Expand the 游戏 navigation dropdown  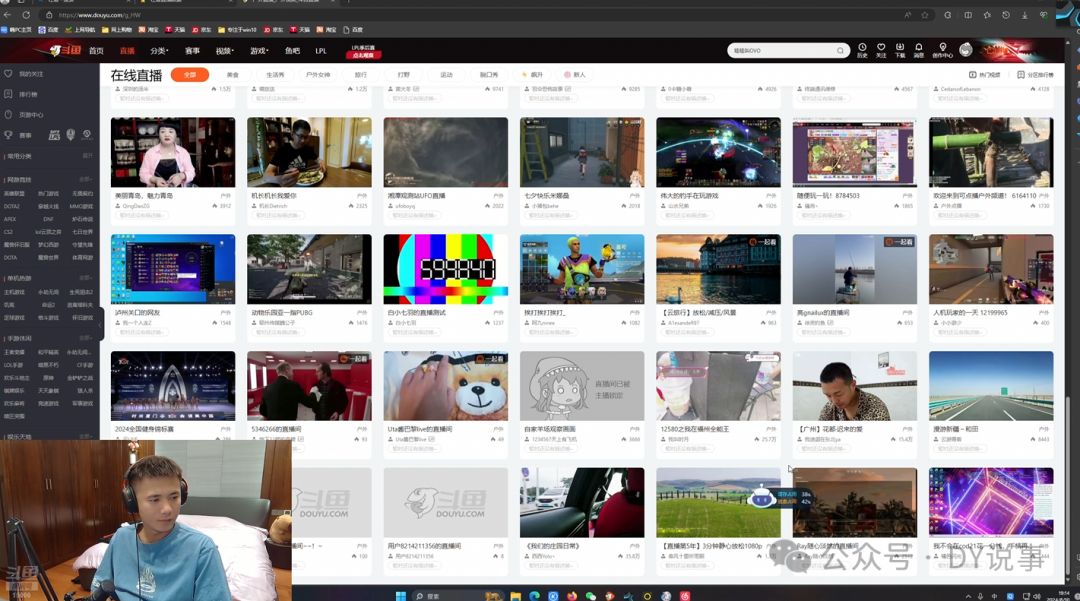[259, 50]
